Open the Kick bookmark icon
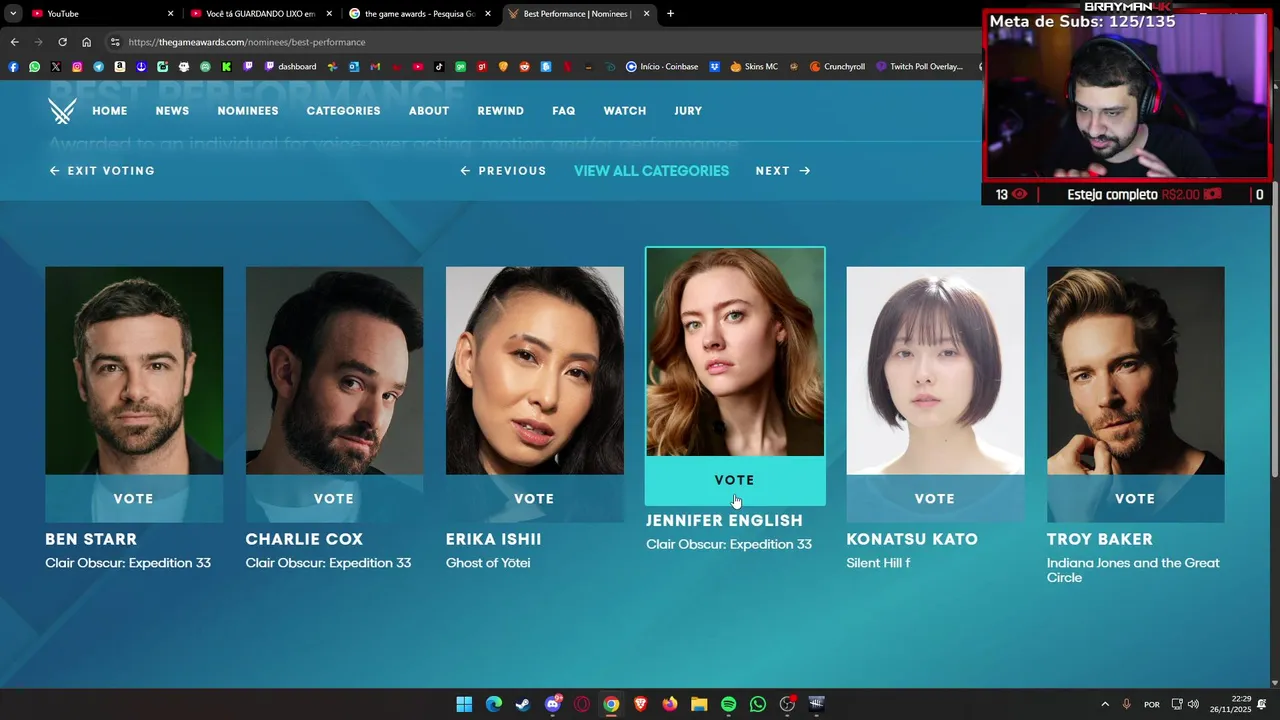The height and width of the screenshot is (720, 1280). point(227,67)
